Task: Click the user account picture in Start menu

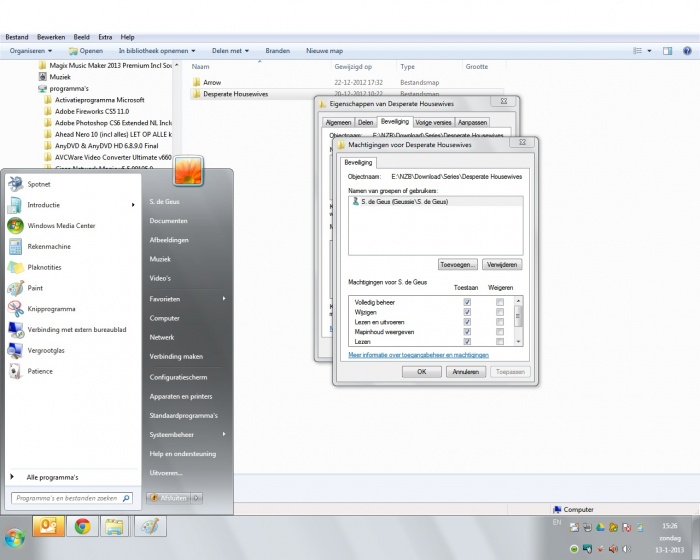Action: [x=188, y=170]
